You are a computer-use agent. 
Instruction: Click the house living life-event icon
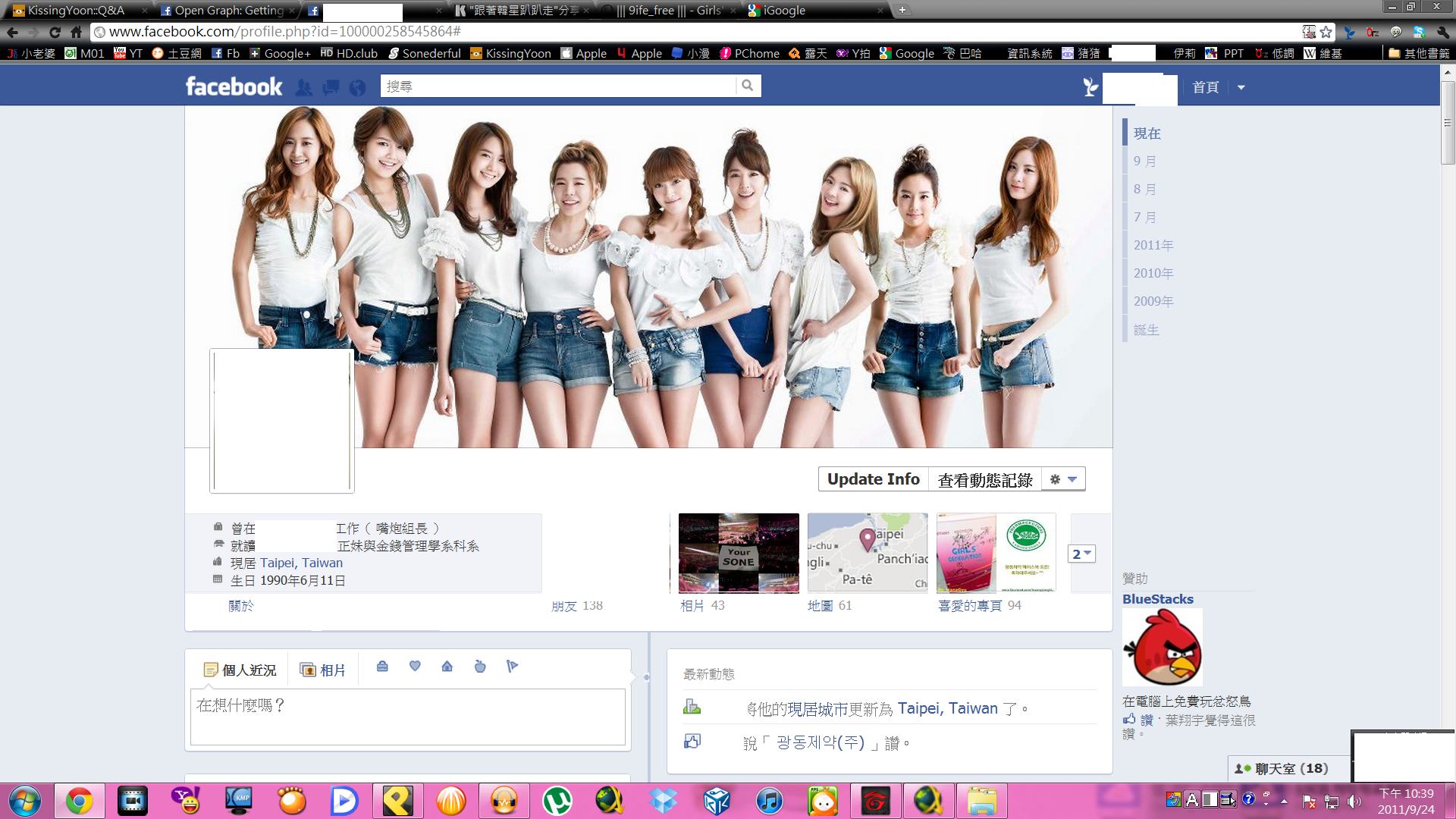[447, 667]
